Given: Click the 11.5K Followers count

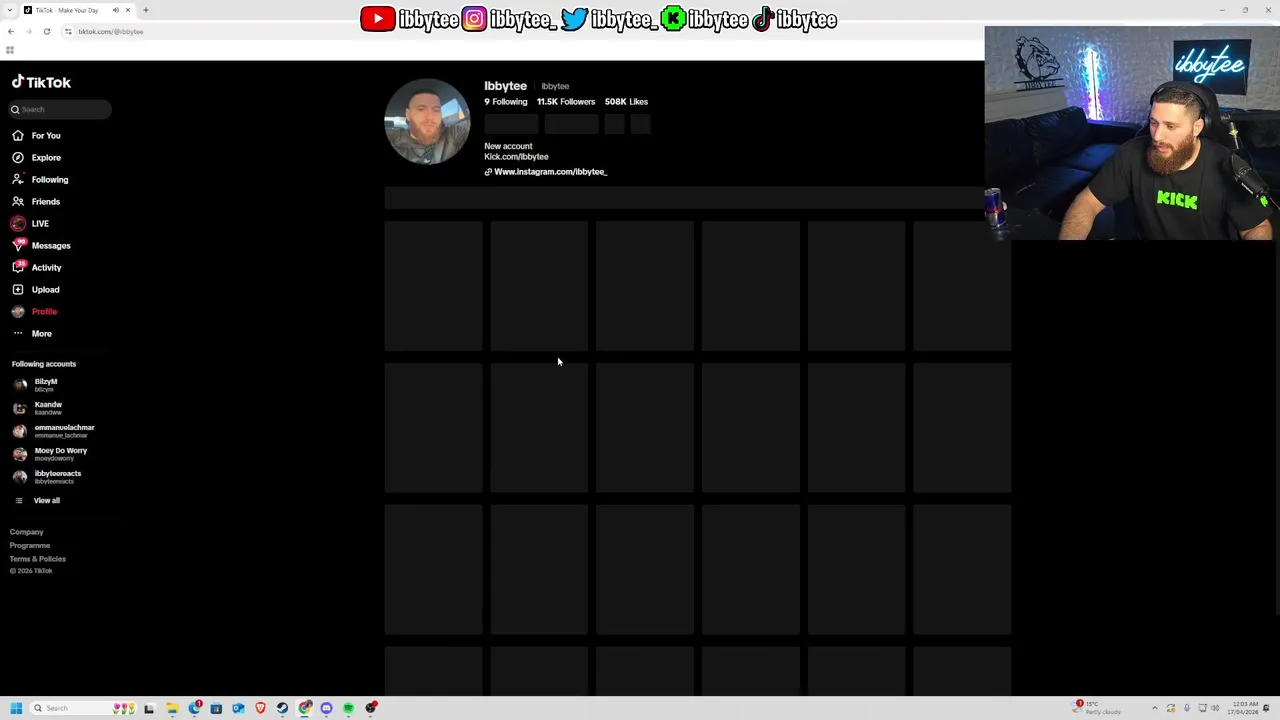Looking at the screenshot, I should point(566,102).
